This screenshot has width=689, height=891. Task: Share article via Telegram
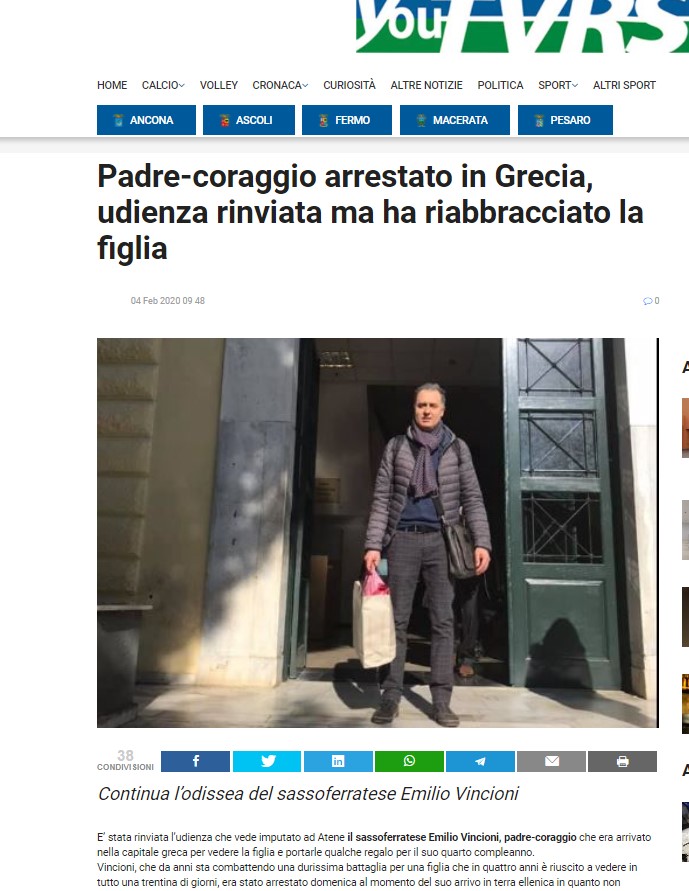(x=480, y=761)
